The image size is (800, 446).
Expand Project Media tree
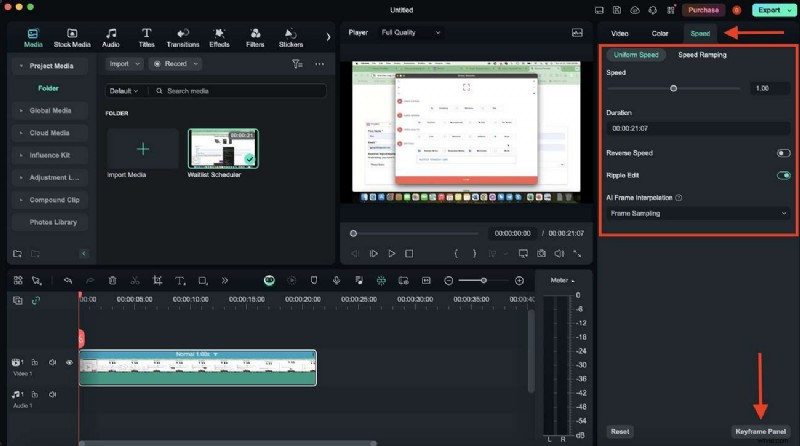[21, 66]
